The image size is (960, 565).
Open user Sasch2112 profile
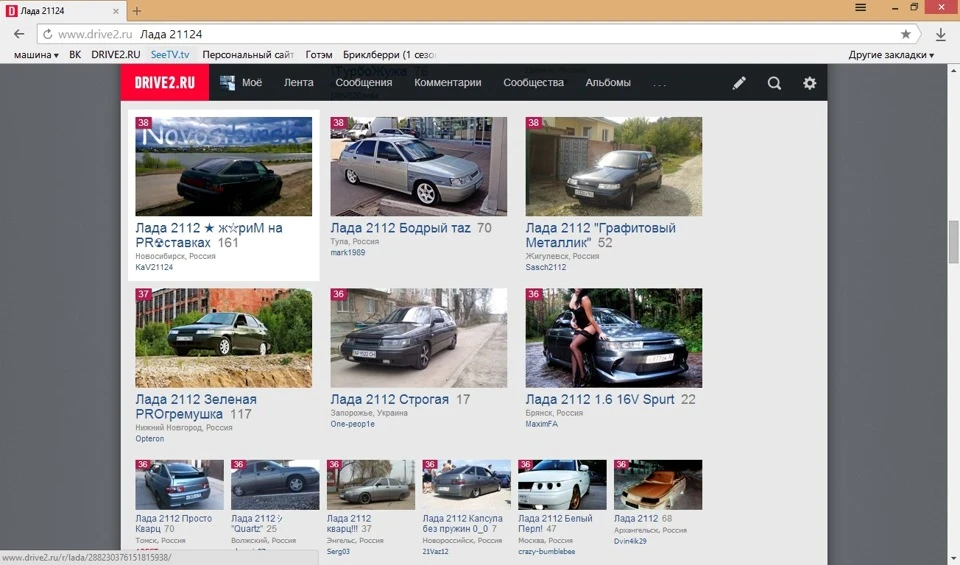(x=546, y=268)
